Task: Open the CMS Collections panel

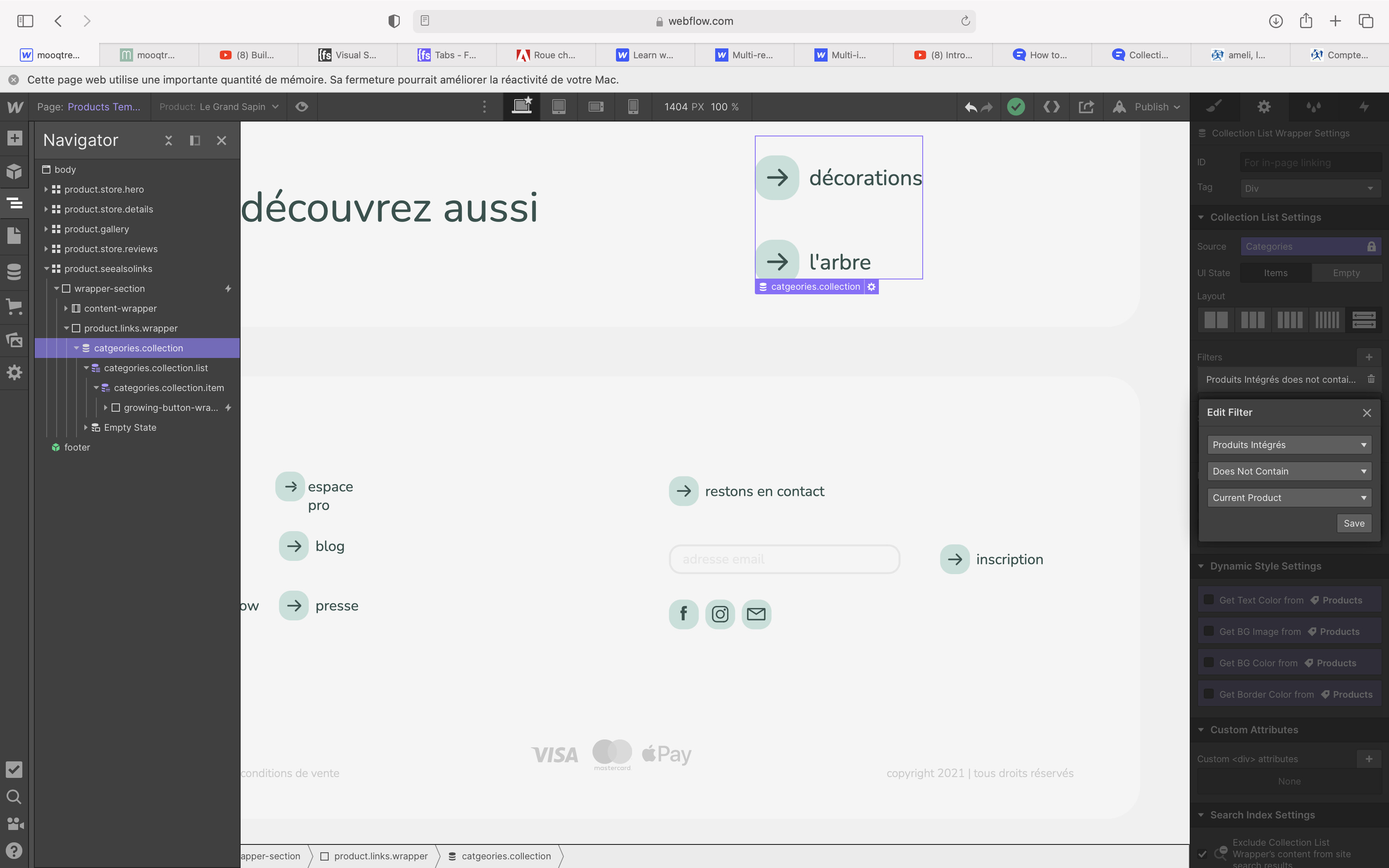Action: point(14,272)
